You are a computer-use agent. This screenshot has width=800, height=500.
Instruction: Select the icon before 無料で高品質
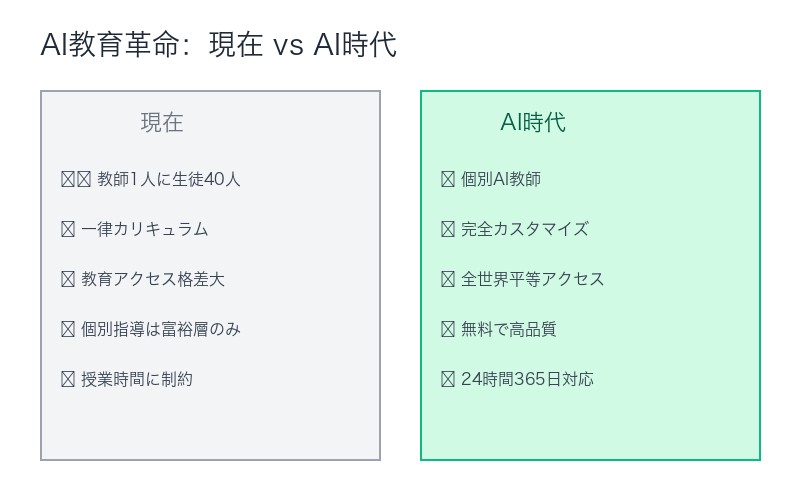[x=448, y=330]
